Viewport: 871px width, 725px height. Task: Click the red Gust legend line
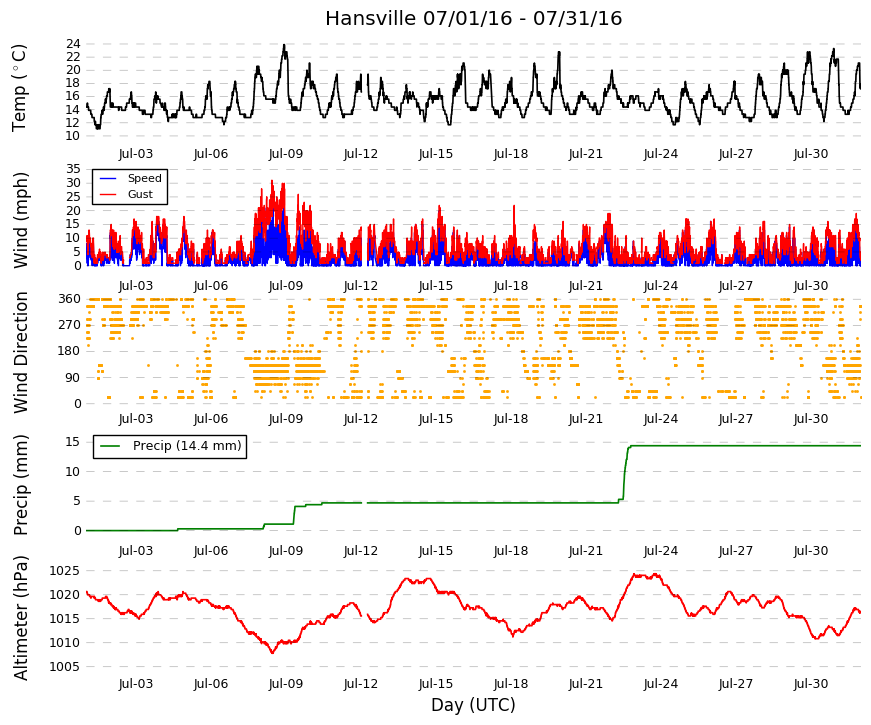pyautogui.click(x=108, y=194)
